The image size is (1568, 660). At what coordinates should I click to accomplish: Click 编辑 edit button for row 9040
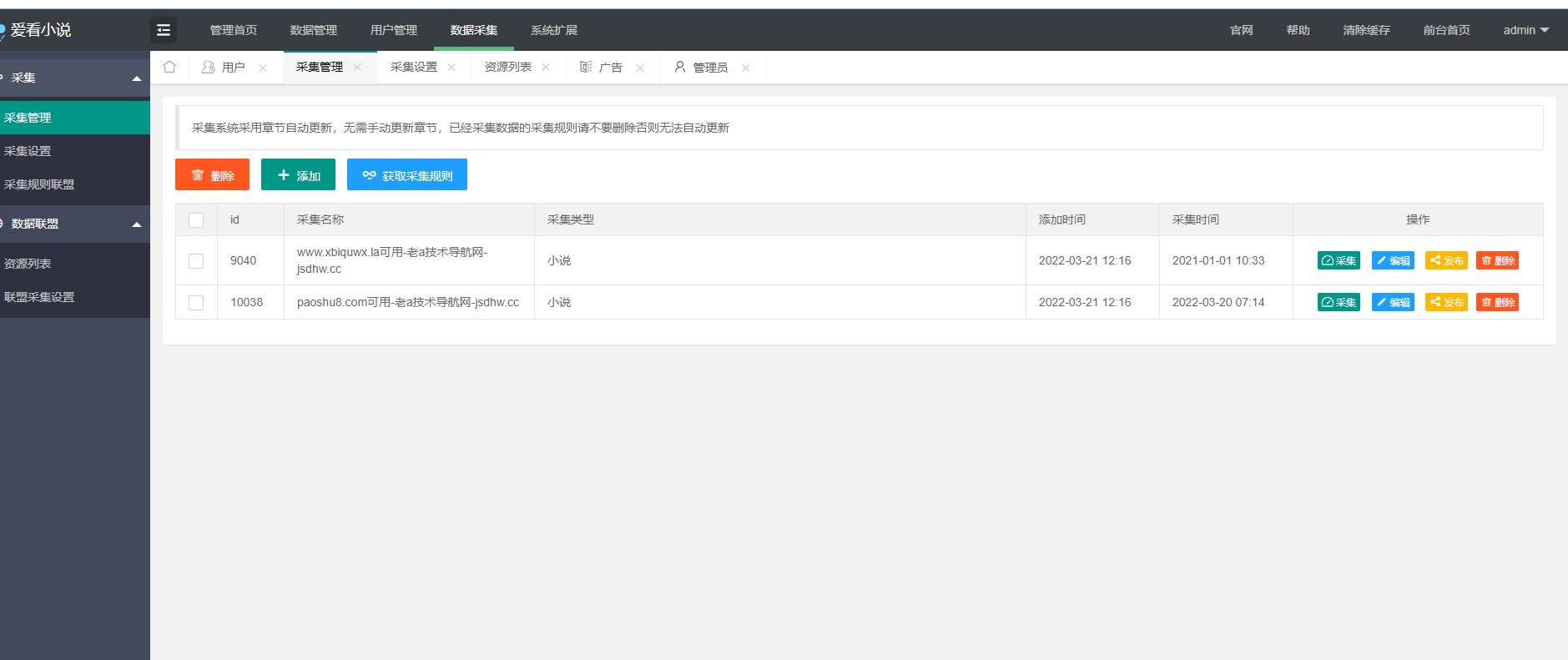(x=1393, y=260)
